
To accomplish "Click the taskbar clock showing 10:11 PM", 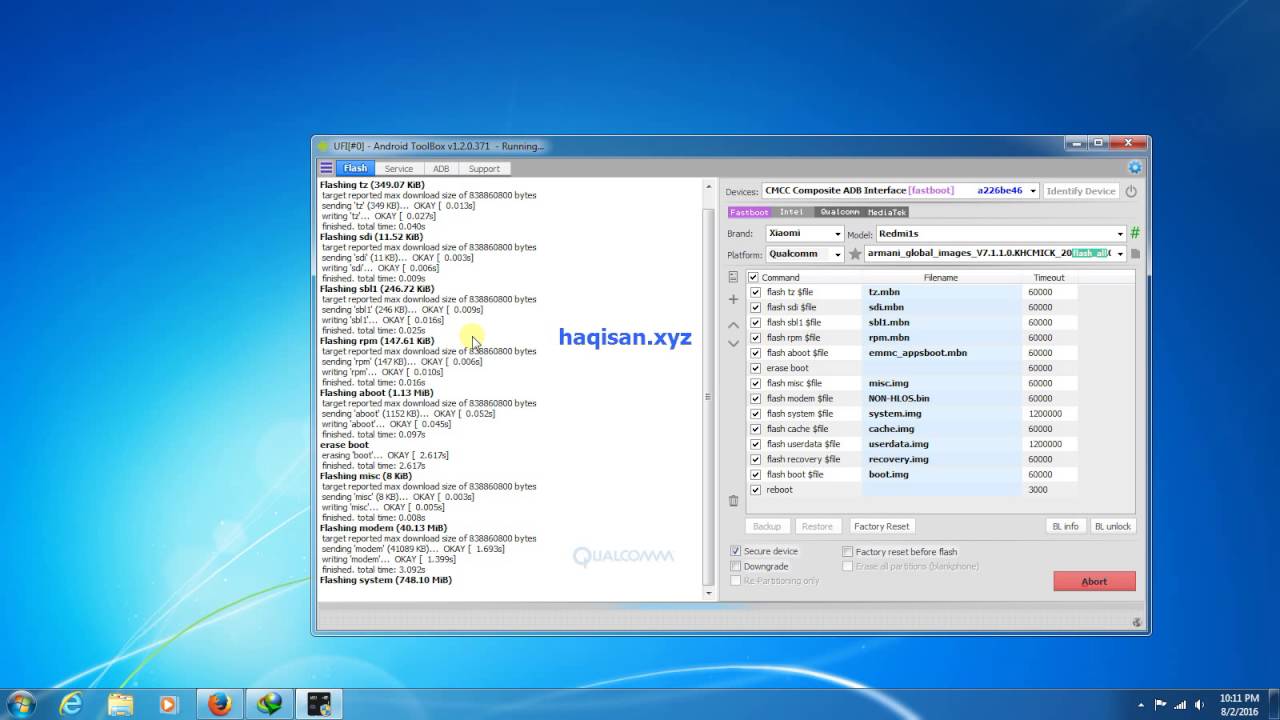I will point(1238,704).
